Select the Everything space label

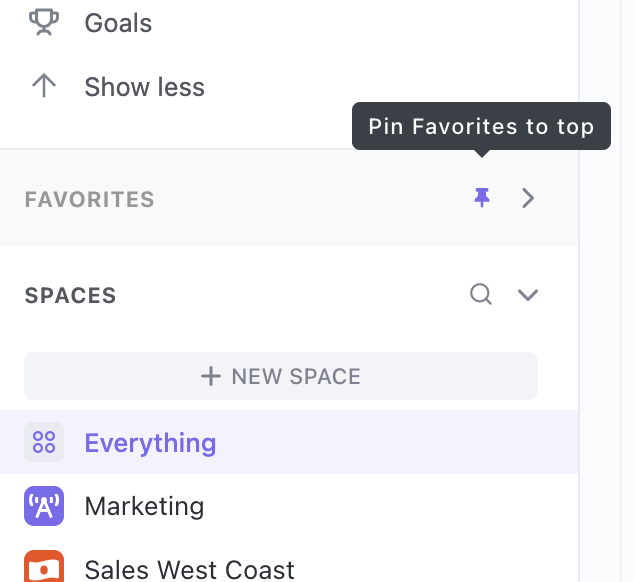150,442
